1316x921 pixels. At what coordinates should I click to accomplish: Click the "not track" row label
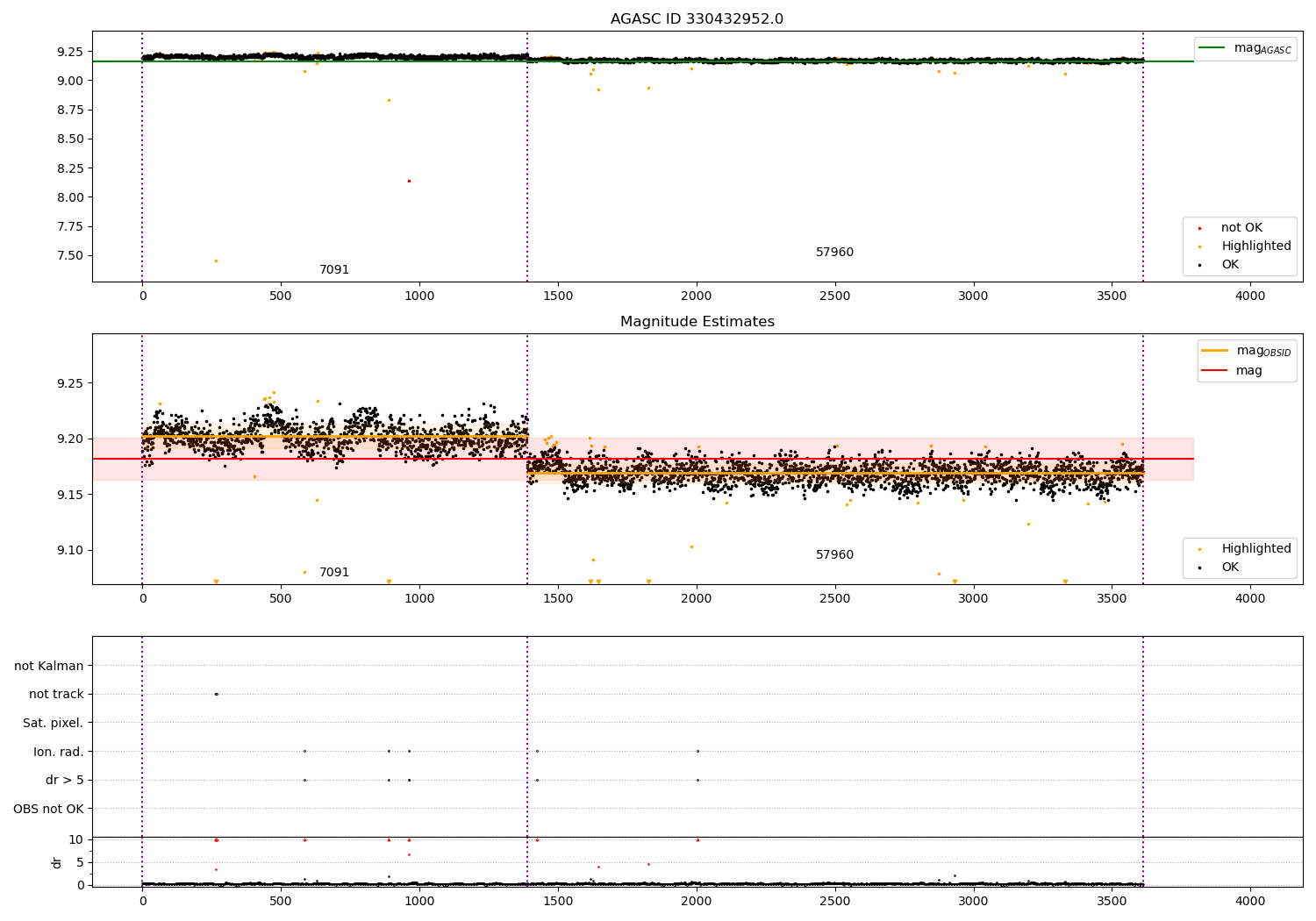tap(56, 695)
